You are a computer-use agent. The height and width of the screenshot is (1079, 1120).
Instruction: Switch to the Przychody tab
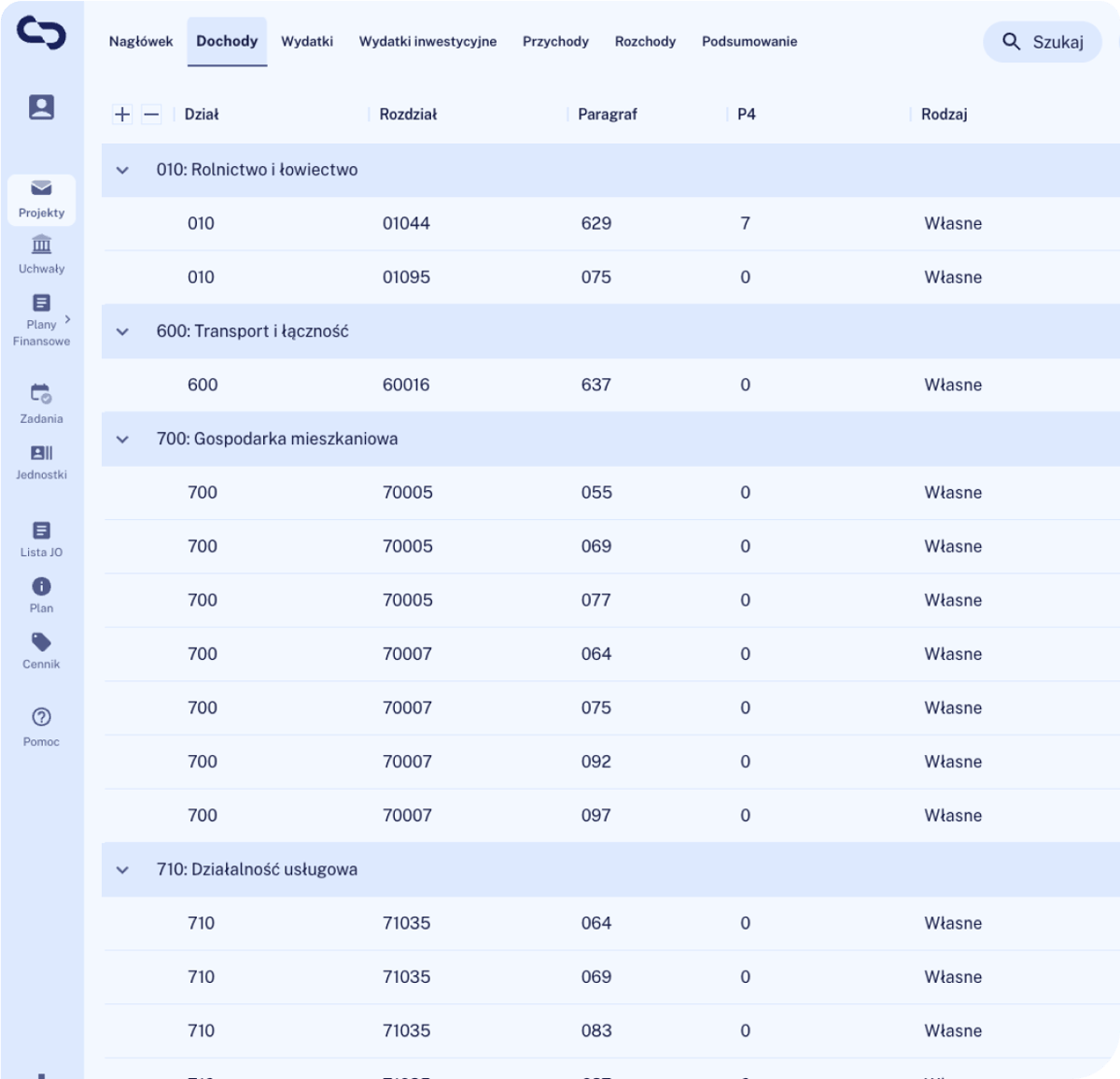[555, 41]
